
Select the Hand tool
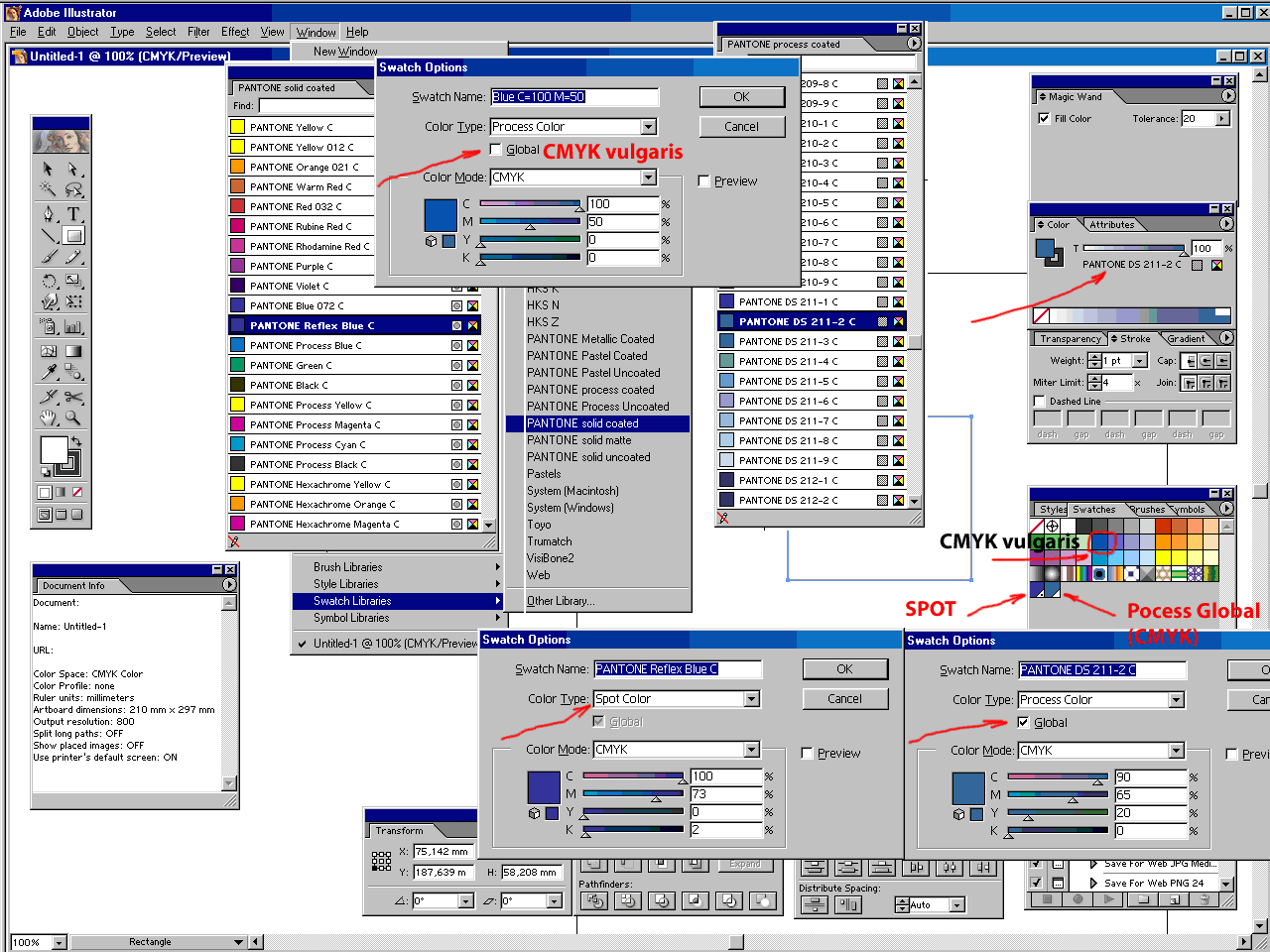(x=48, y=417)
